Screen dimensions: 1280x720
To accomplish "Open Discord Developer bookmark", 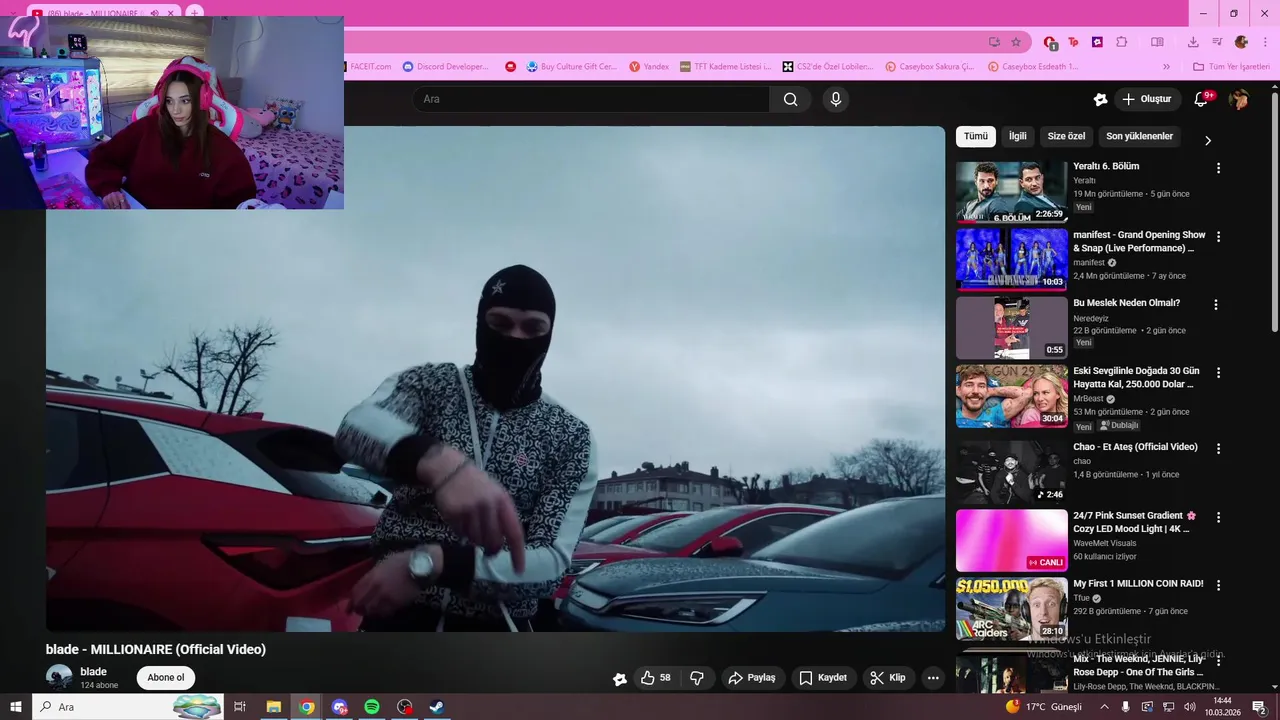I will click(x=446, y=67).
